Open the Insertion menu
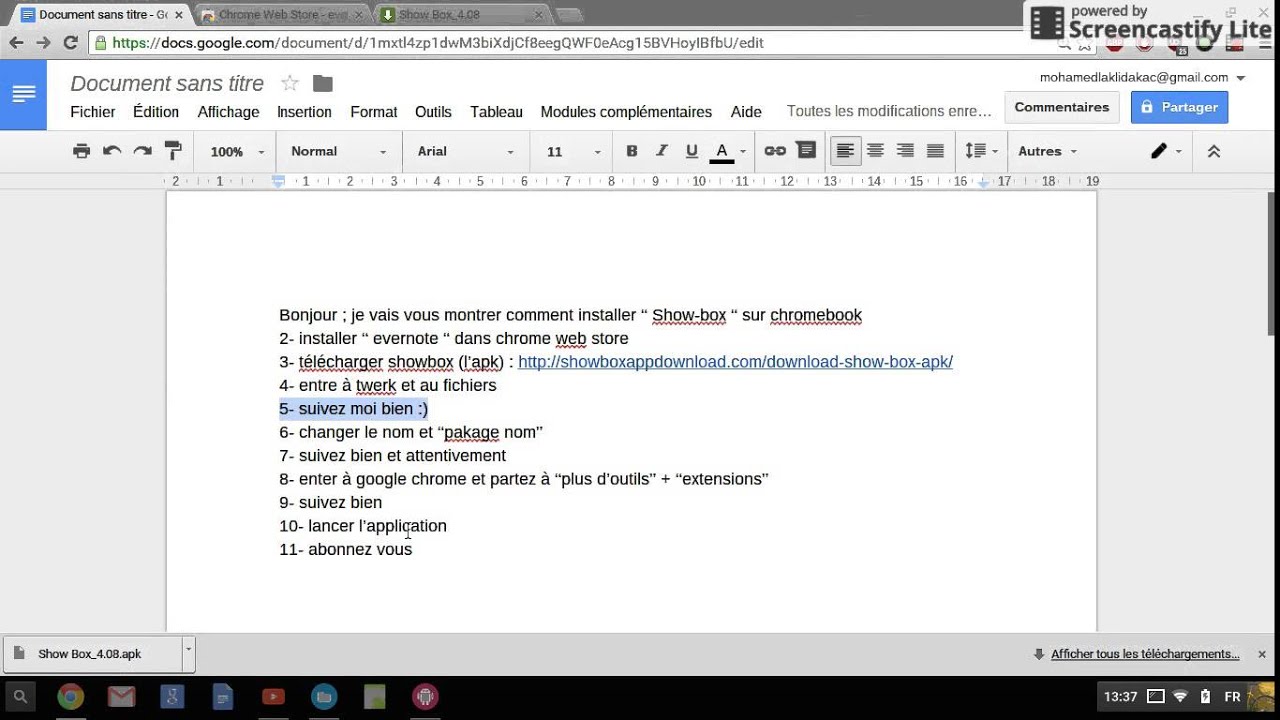 click(x=304, y=112)
